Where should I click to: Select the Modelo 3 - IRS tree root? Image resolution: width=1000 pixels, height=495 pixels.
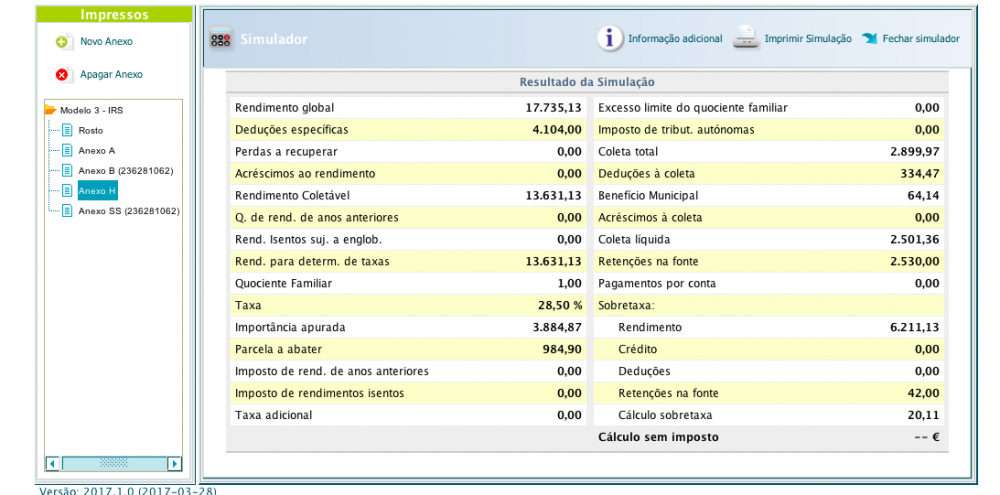tap(92, 110)
